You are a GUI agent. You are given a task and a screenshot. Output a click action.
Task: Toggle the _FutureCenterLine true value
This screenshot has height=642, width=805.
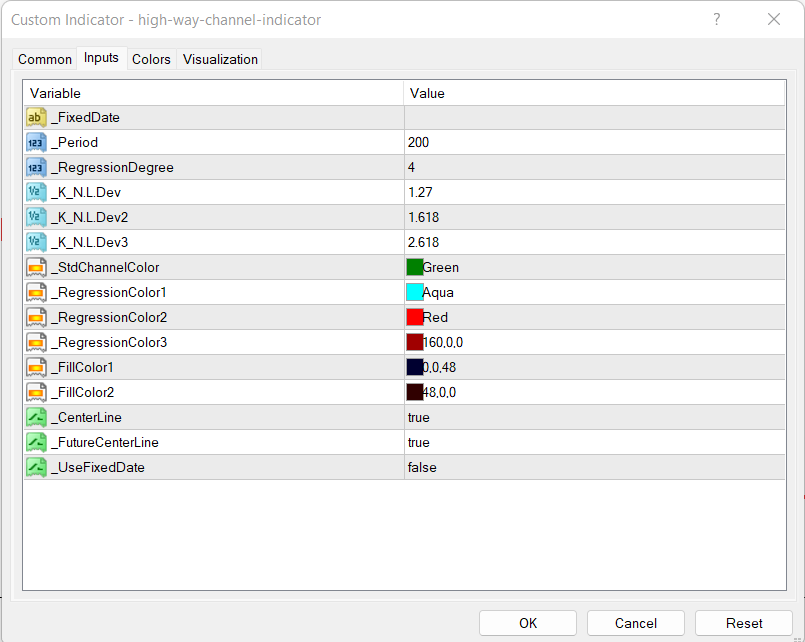pyautogui.click(x=418, y=443)
